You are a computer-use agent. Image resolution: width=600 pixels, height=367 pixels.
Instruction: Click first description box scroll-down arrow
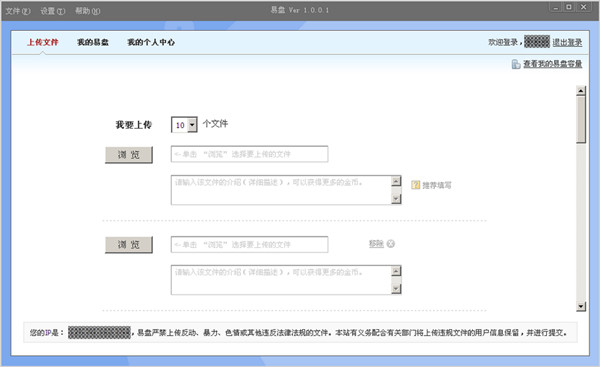(396, 198)
